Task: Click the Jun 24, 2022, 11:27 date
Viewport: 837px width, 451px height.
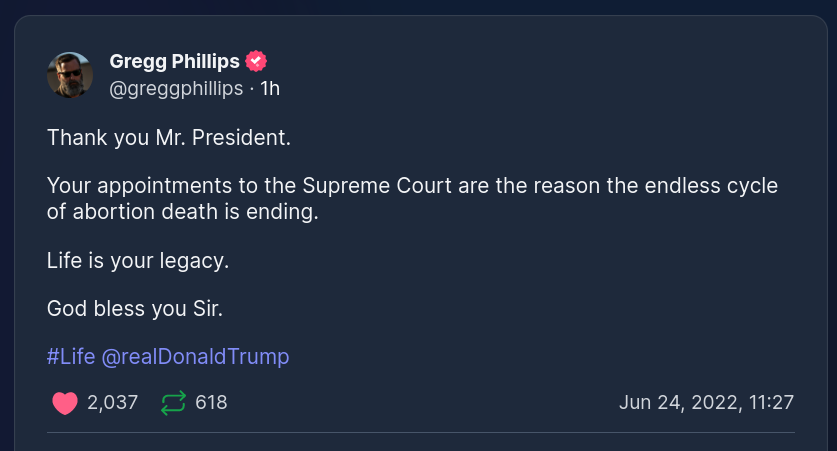Action: tap(706, 403)
